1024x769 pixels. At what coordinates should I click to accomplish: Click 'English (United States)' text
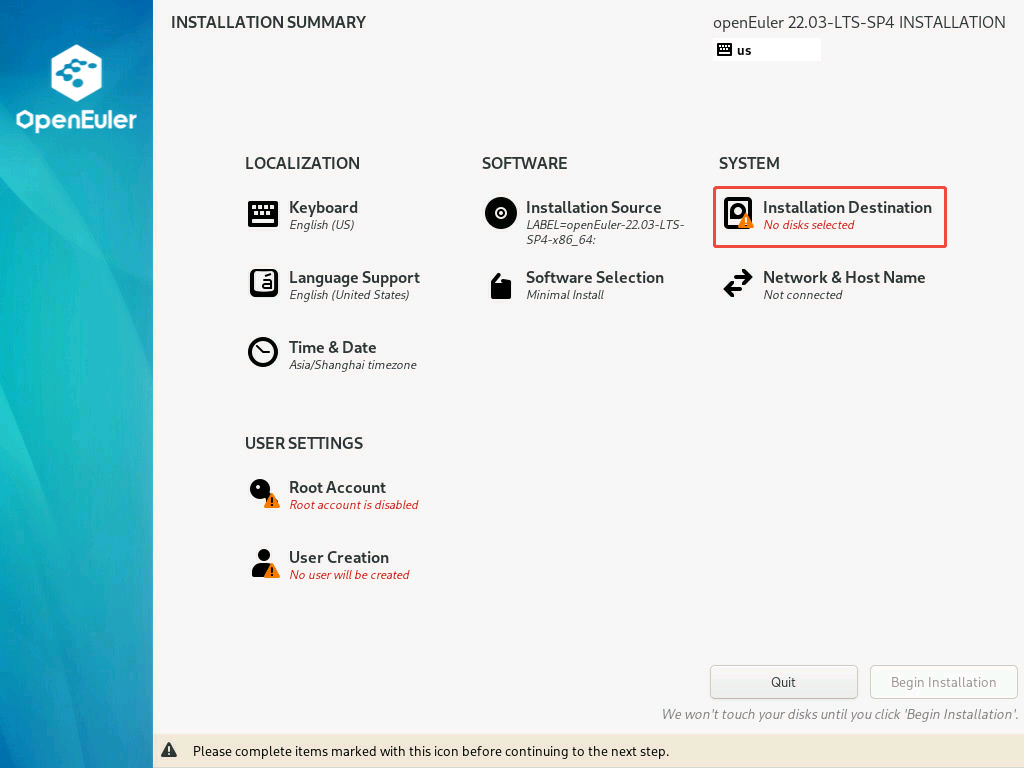pos(349,295)
